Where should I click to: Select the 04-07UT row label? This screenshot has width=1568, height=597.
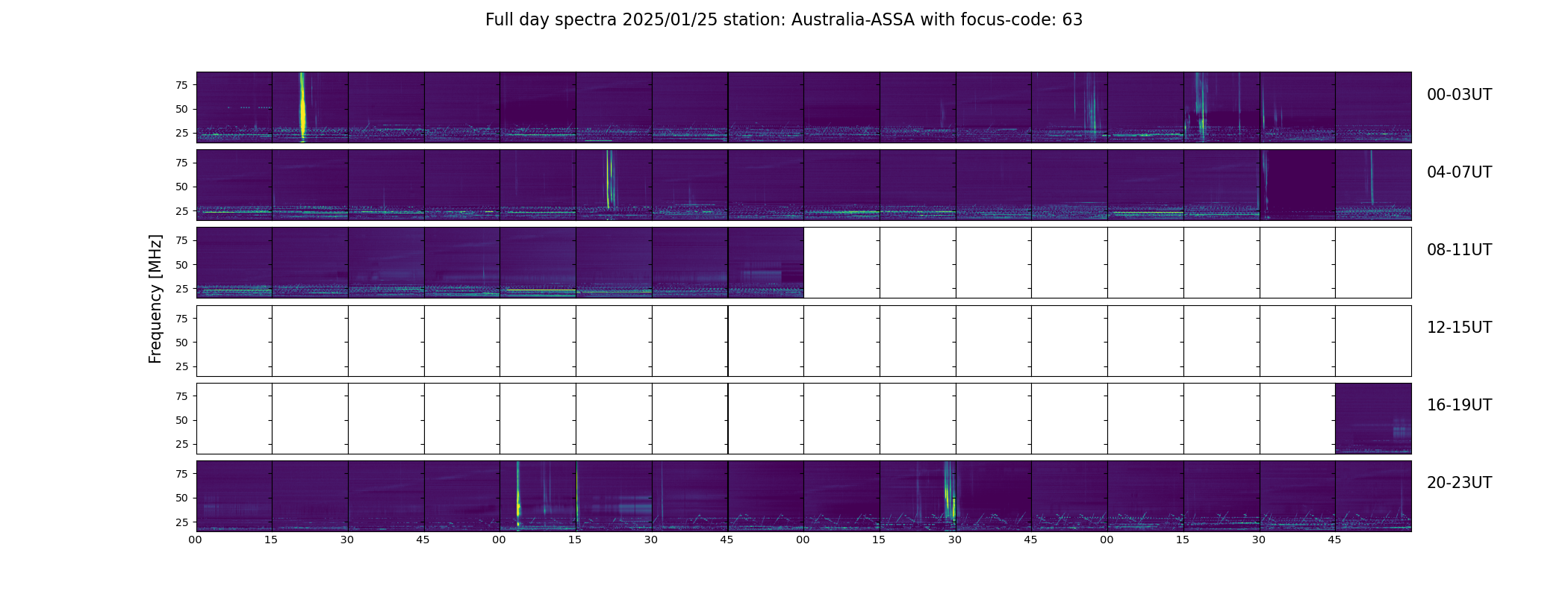pos(1459,172)
